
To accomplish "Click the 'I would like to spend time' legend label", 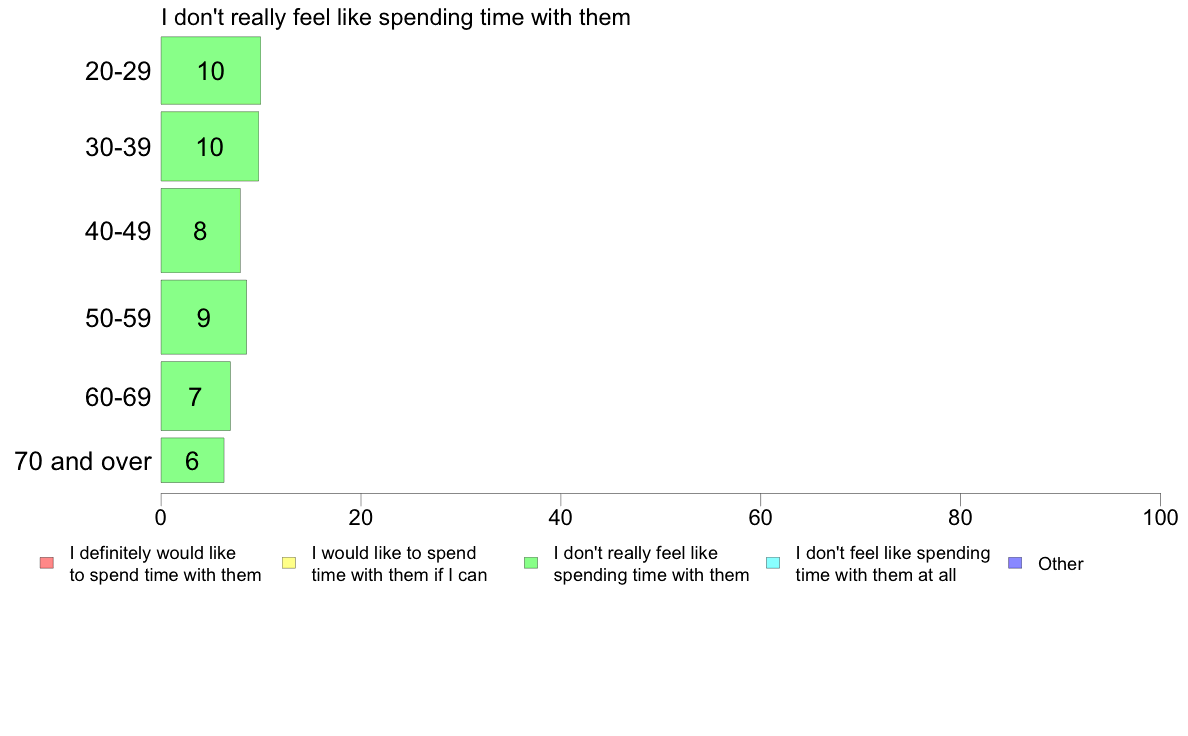I will coord(399,564).
